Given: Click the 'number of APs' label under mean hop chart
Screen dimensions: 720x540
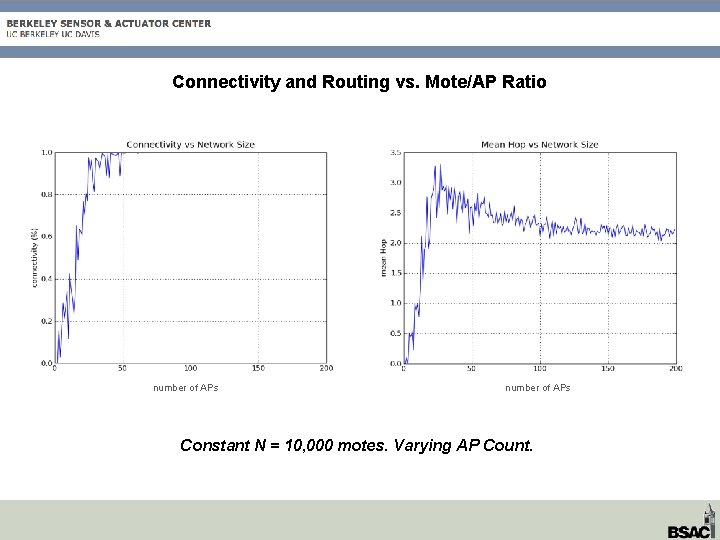Looking at the screenshot, I should pos(538,388).
